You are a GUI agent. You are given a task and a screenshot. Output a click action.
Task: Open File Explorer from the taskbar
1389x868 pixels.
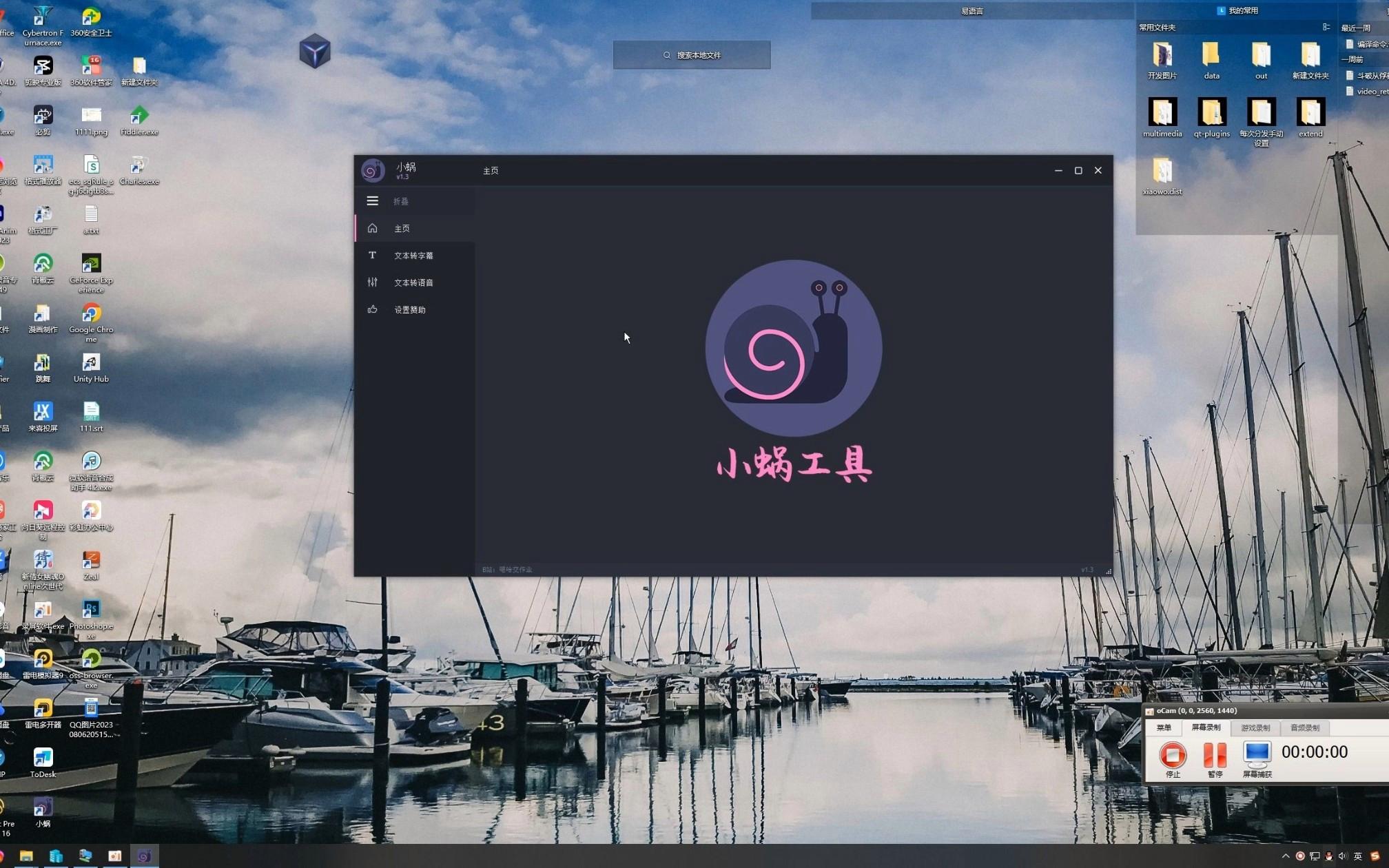(26, 856)
